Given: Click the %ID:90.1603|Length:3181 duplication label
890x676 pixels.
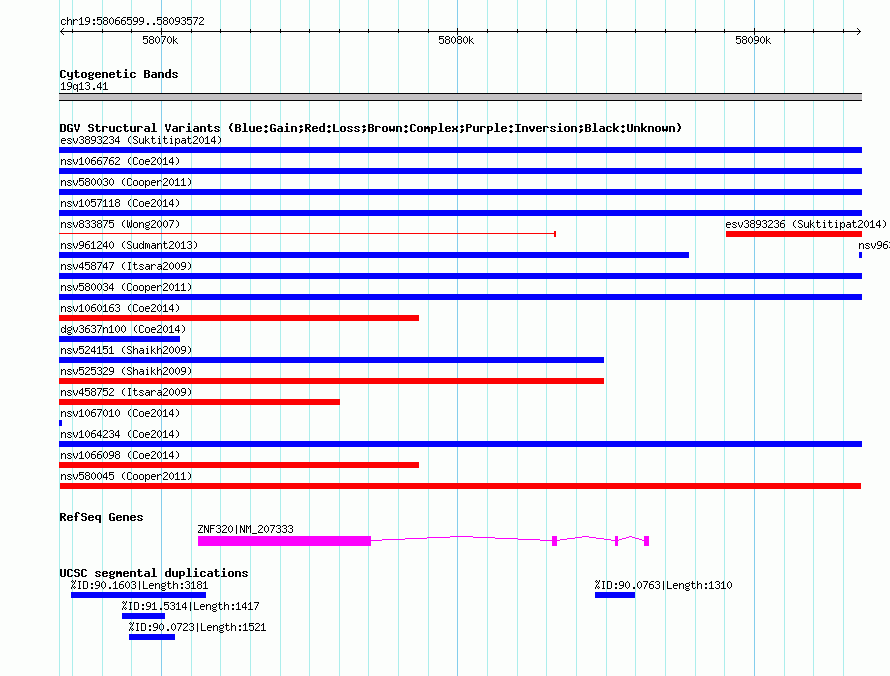Looking at the screenshot, I should 139,585.
